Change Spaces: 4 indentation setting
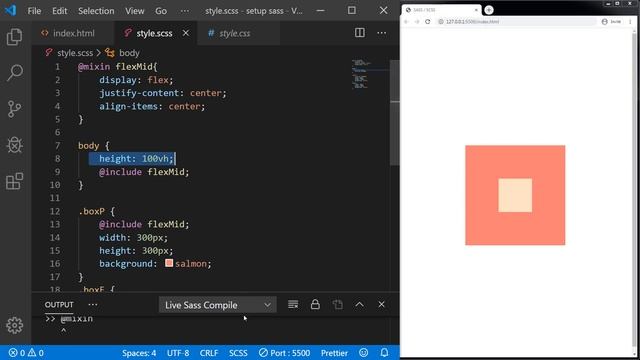Image resolution: width=640 pixels, height=360 pixels. click(x=139, y=353)
